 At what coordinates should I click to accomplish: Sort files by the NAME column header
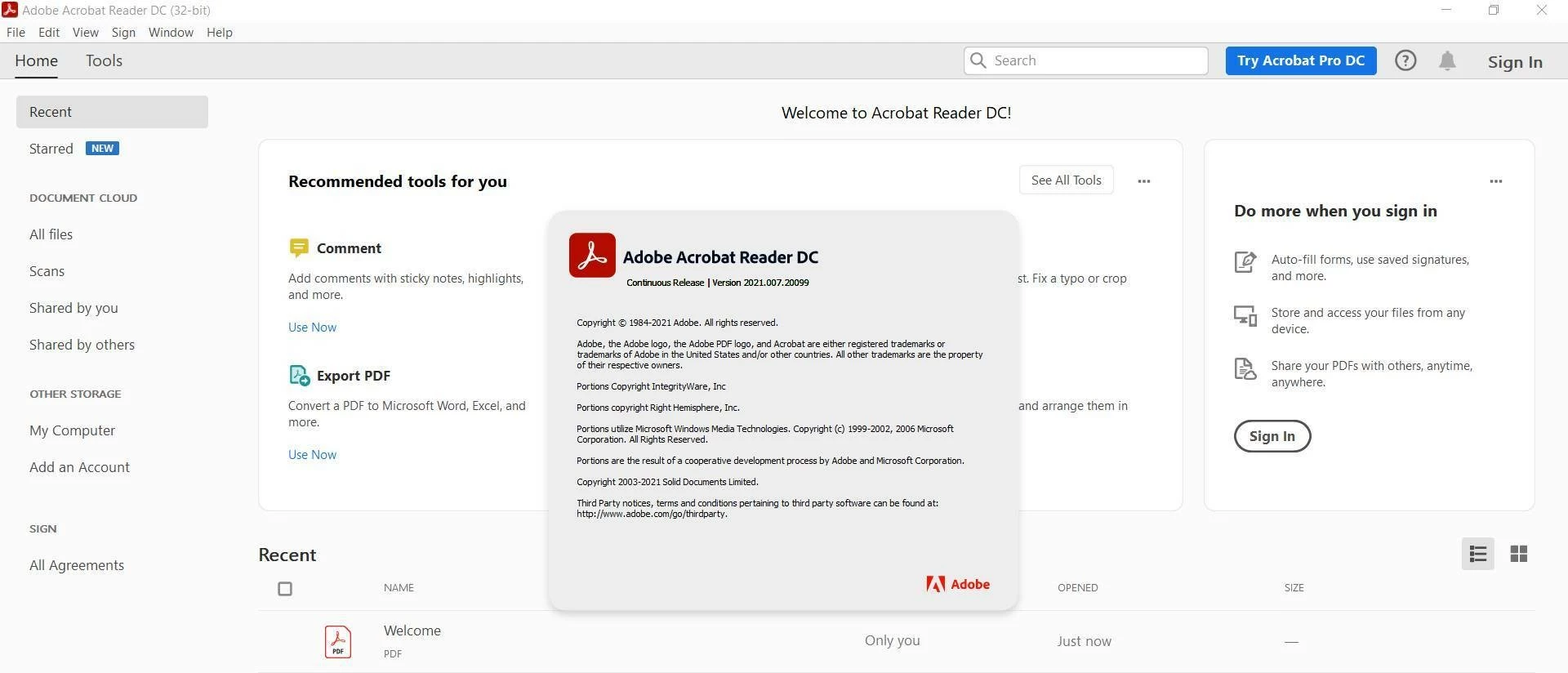[x=399, y=588]
